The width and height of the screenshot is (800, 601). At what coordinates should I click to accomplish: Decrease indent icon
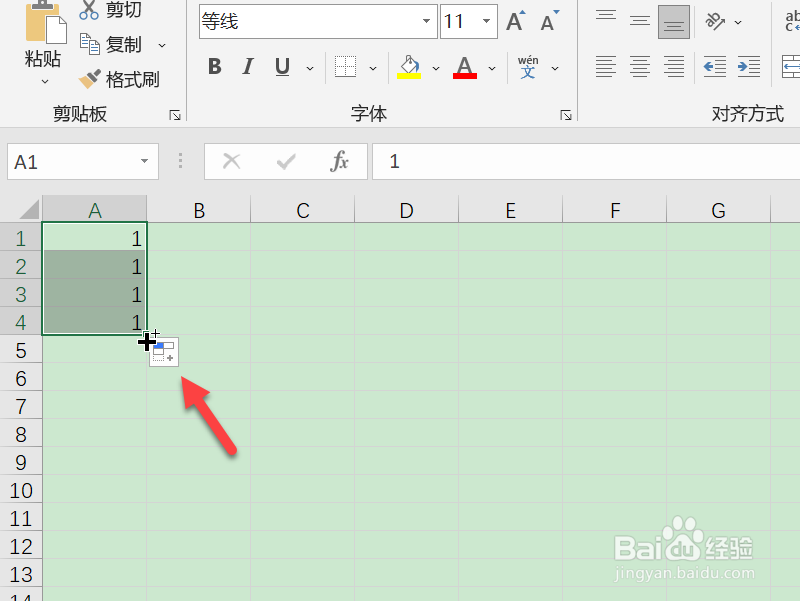pyautogui.click(x=715, y=67)
